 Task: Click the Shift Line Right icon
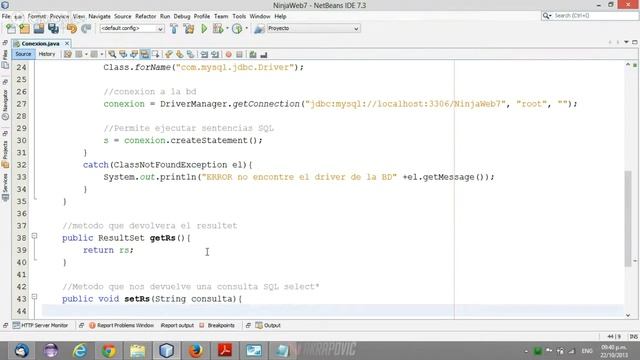pyautogui.click(x=215, y=54)
